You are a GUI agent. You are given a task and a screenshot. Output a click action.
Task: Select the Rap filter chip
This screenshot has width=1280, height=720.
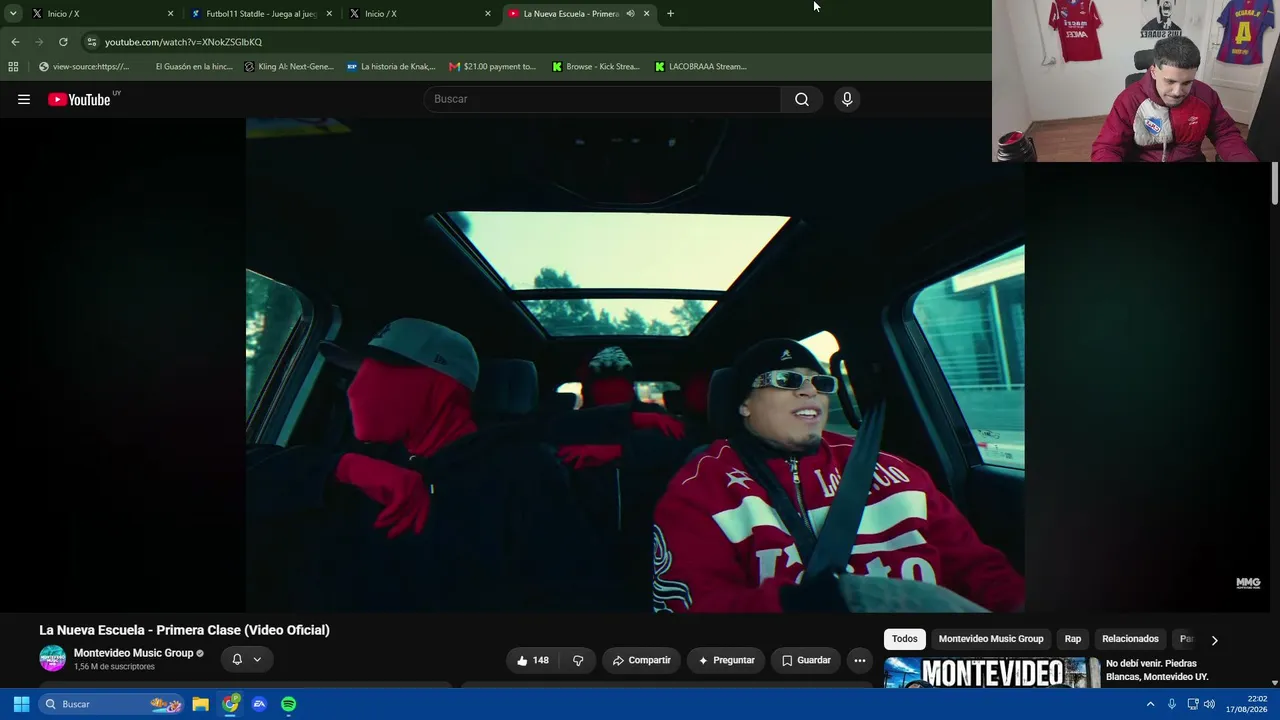point(1073,639)
